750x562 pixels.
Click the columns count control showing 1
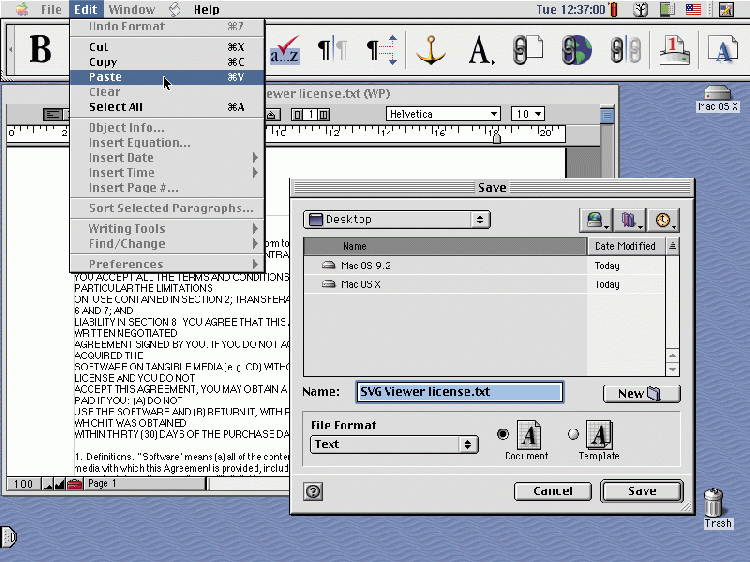(311, 114)
